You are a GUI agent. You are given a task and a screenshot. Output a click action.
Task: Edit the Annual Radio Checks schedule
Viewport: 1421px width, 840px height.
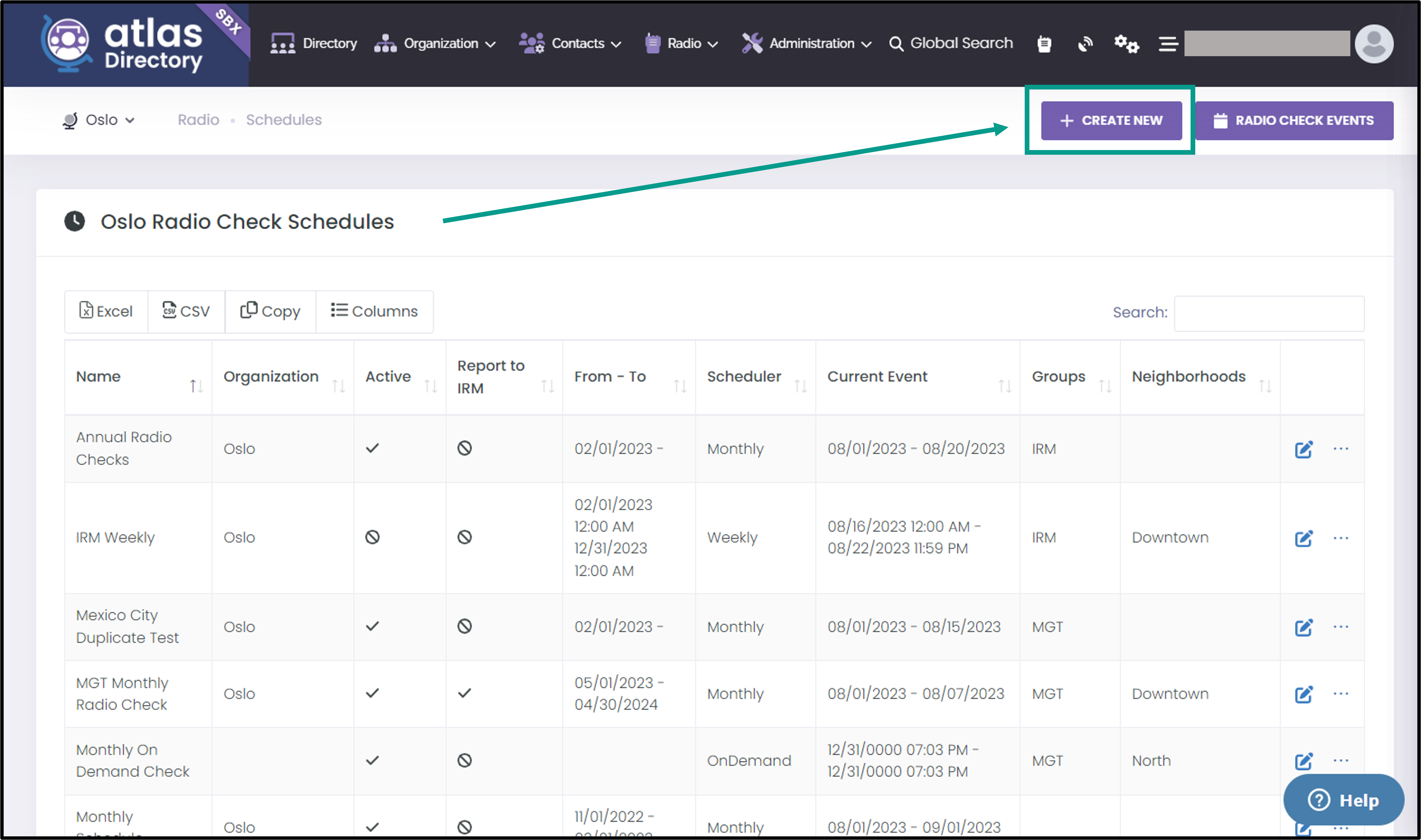pos(1303,449)
